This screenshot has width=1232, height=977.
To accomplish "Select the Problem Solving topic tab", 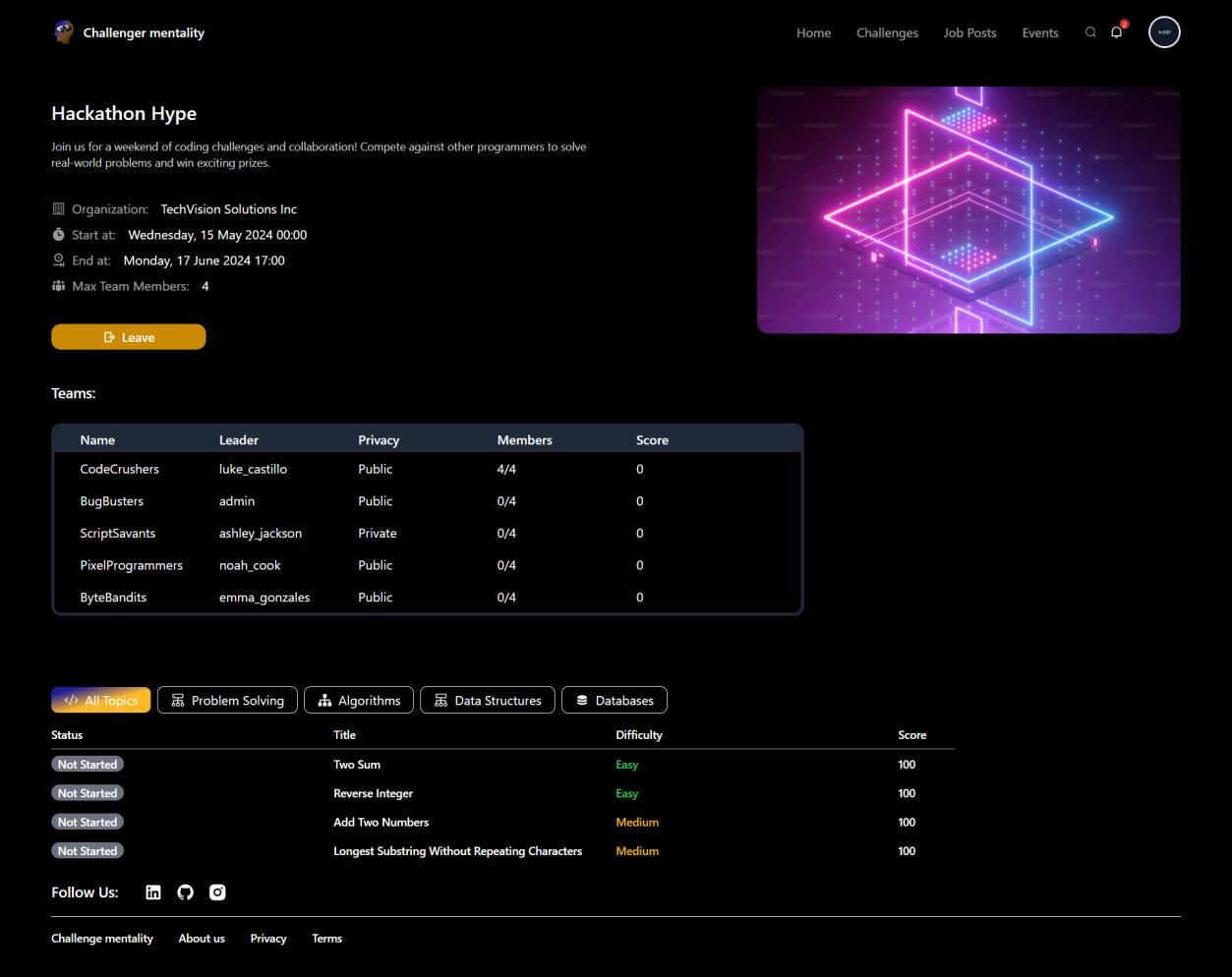I will pos(227,700).
